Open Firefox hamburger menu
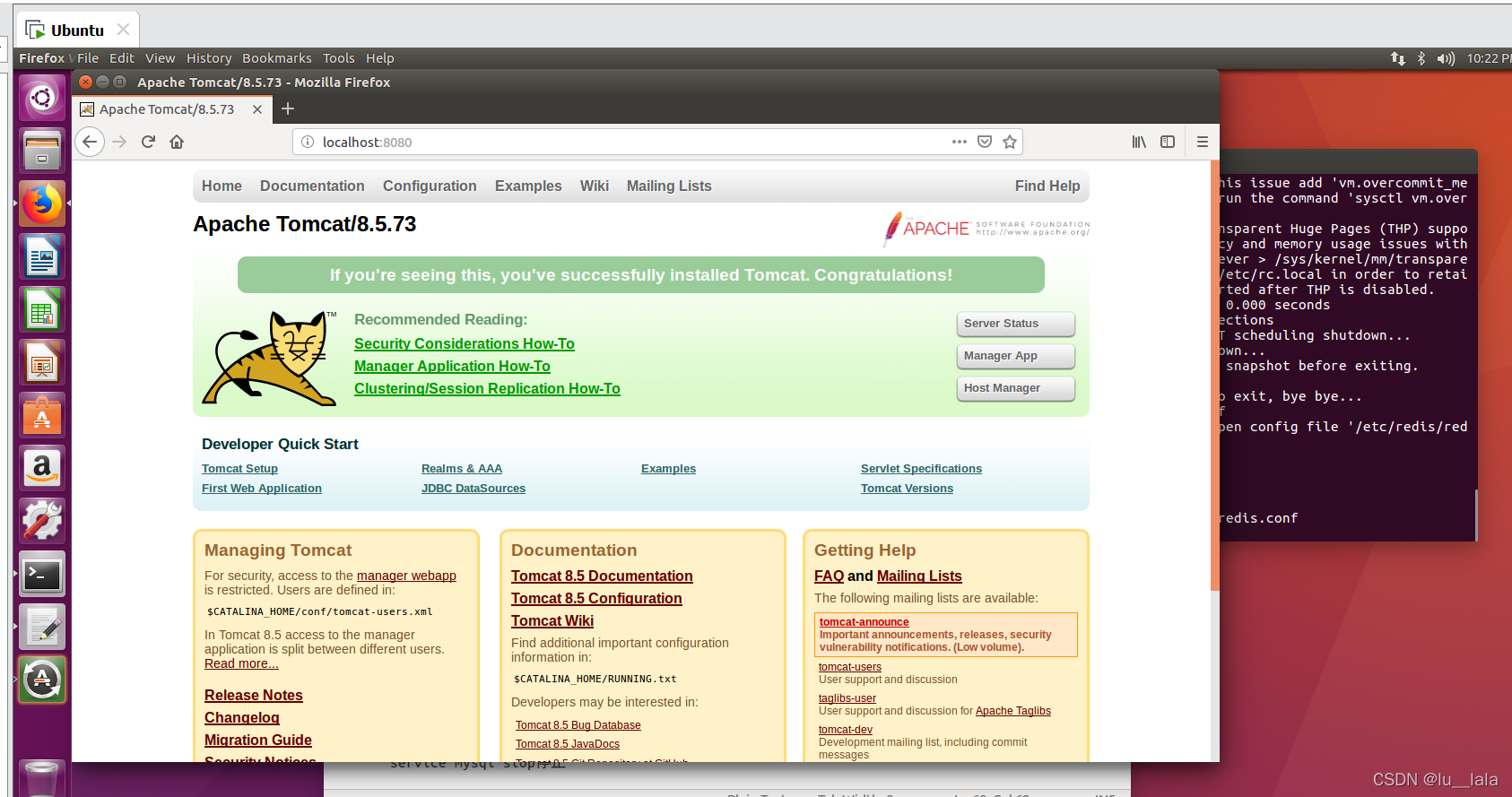This screenshot has height=797, width=1512. click(x=1203, y=142)
